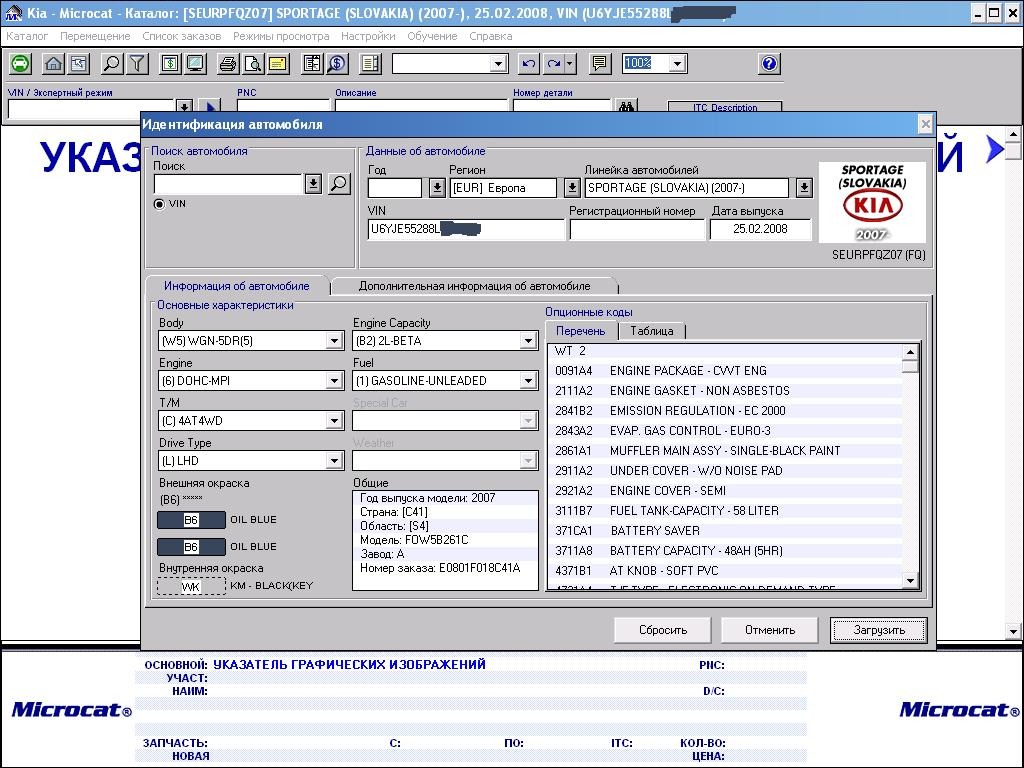Open the Engine DOHC-MPI dropdown

point(334,381)
